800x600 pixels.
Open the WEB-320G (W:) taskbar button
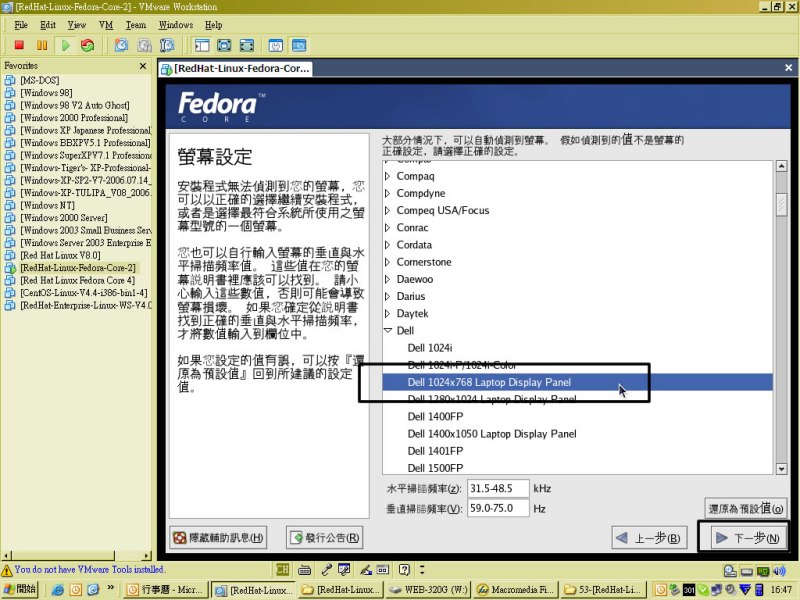428,590
